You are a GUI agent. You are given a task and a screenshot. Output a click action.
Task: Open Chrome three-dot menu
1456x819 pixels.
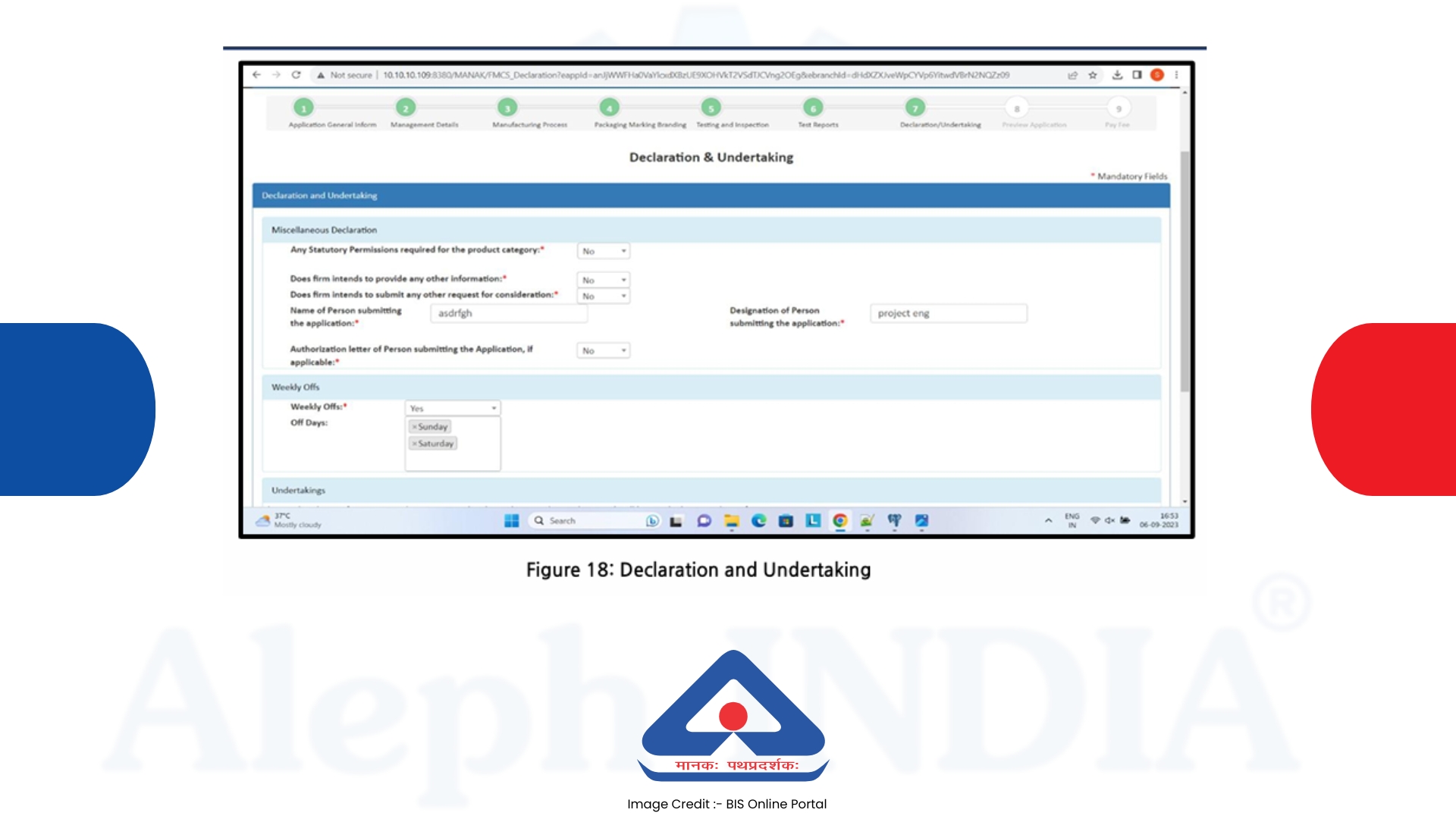[x=1176, y=75]
